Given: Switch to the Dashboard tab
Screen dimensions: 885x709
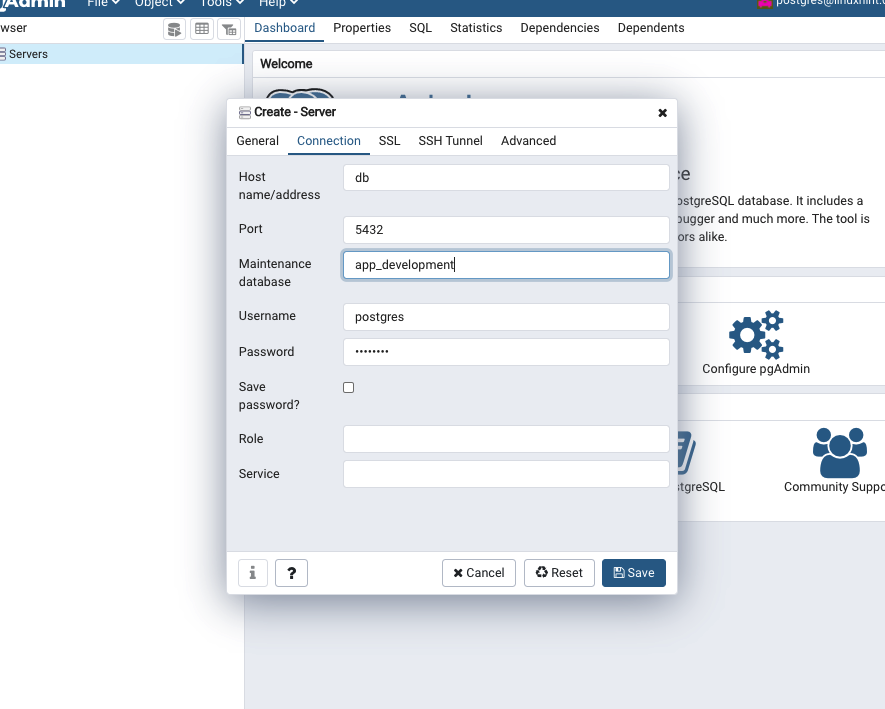Looking at the screenshot, I should coord(284,28).
